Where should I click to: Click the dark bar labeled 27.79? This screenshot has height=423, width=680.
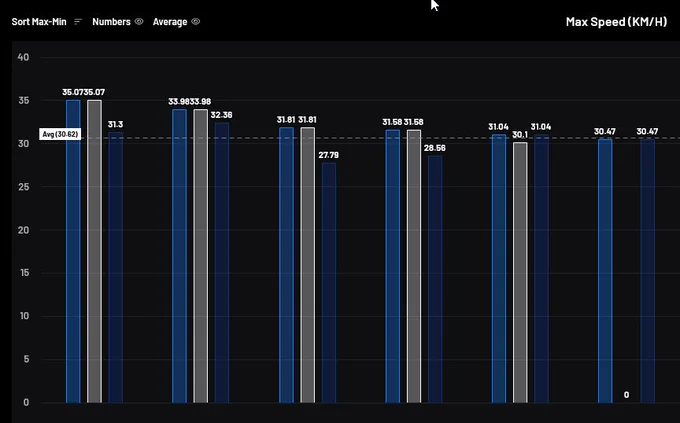(x=329, y=282)
